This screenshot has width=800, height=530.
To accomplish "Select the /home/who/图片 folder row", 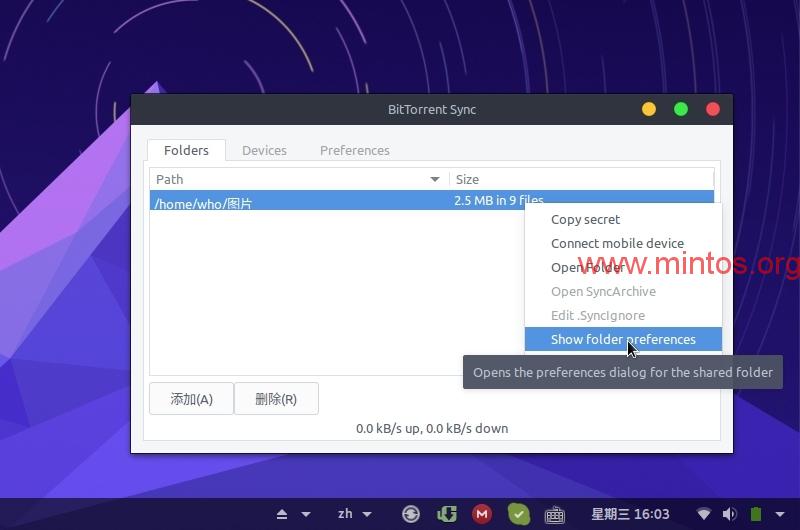I will (432, 200).
